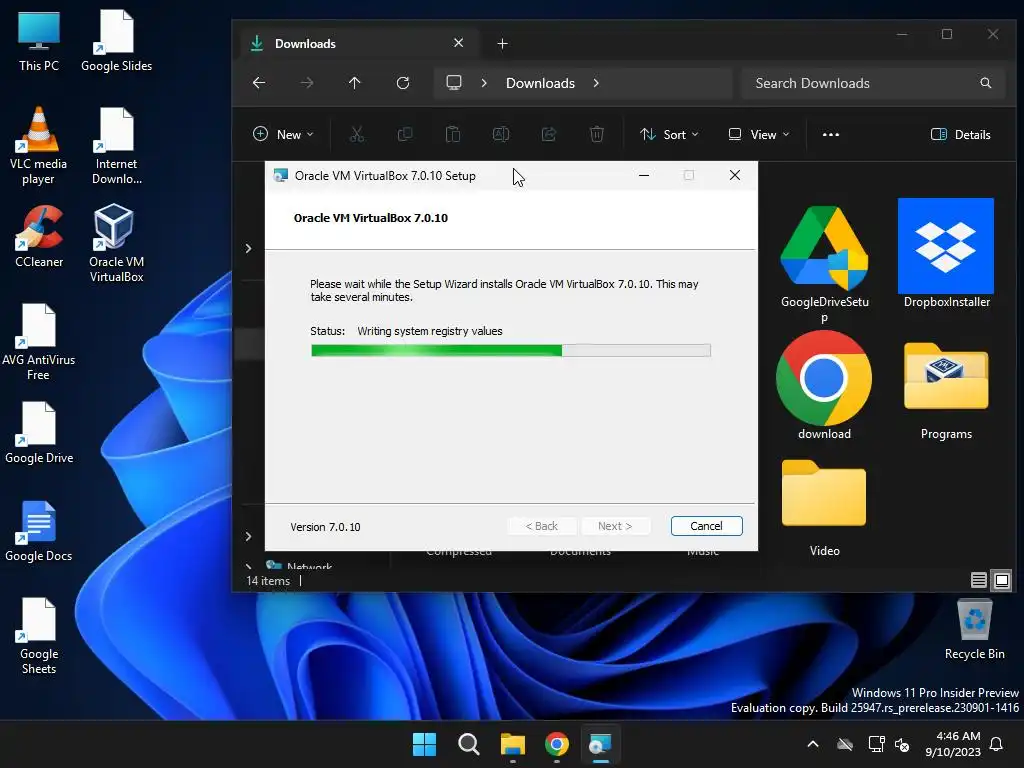Expand lower navigation pane chevron above Network
This screenshot has width=1024, height=768.
248,536
